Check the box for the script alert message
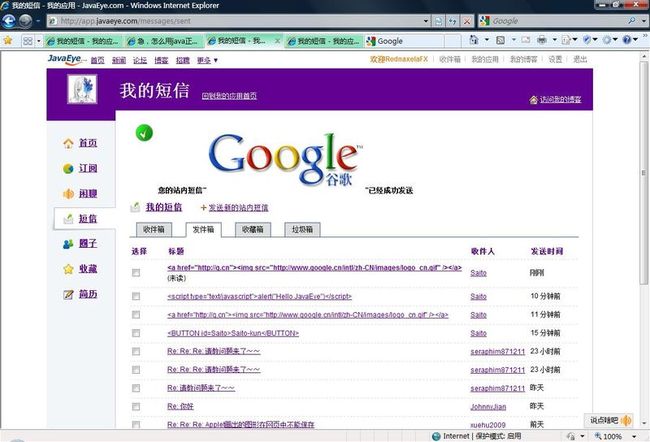 tap(136, 296)
